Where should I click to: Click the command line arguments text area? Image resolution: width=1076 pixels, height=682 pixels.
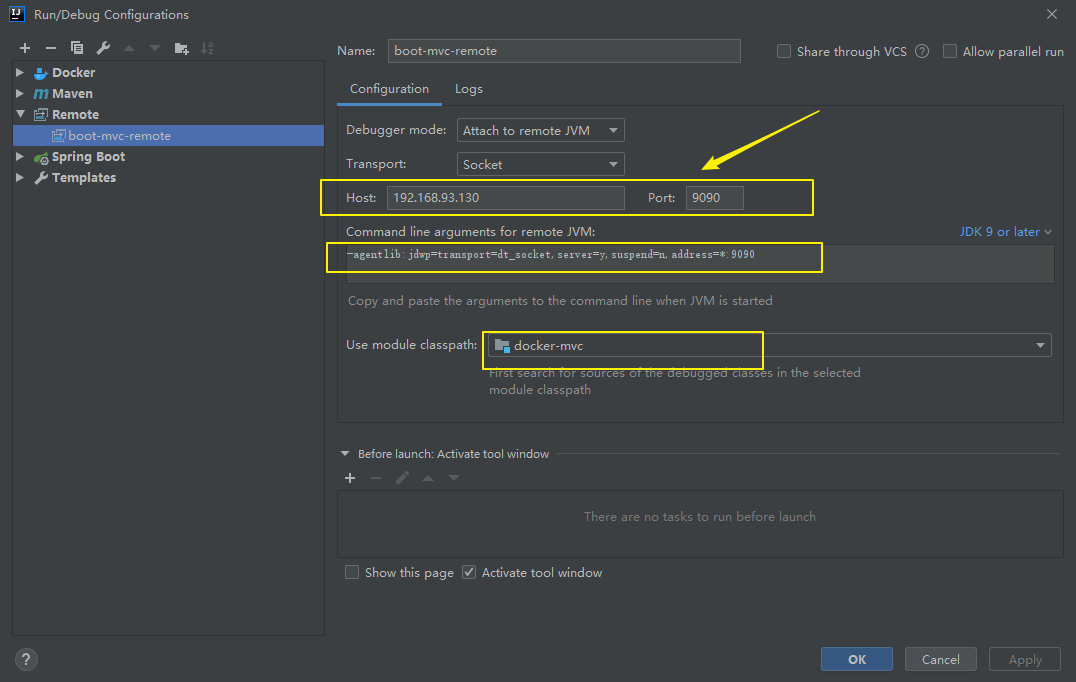click(x=700, y=263)
